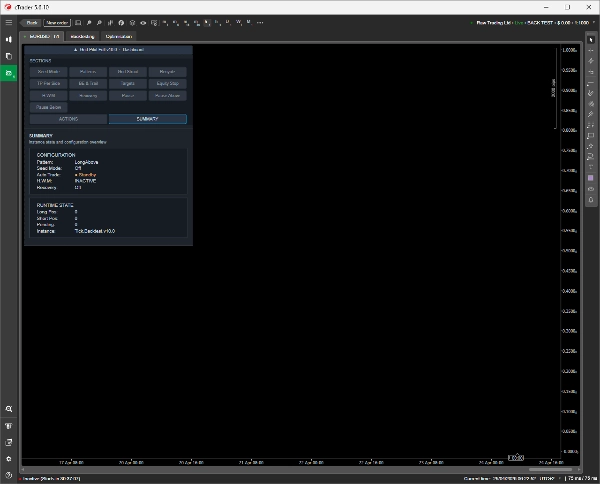Toggle the drawings visibility eye icon
This screenshot has width=600, height=484.
point(591,189)
